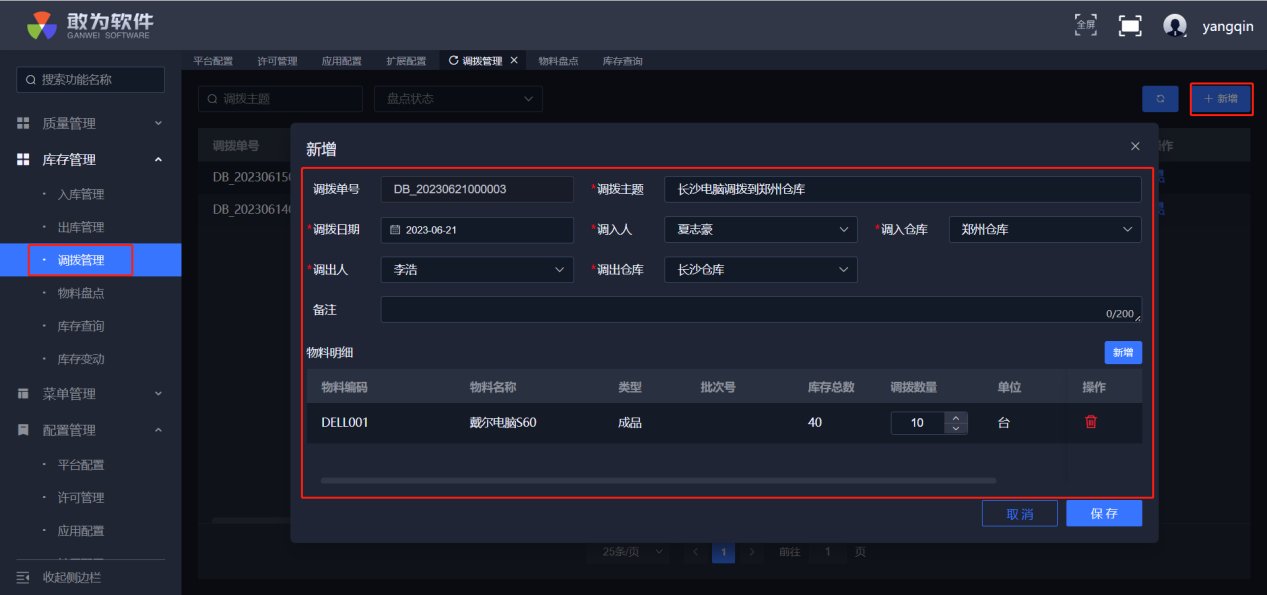Image resolution: width=1267 pixels, height=595 pixels.
Task: Click 新增 button in 物料明细 section
Action: pyautogui.click(x=1123, y=352)
